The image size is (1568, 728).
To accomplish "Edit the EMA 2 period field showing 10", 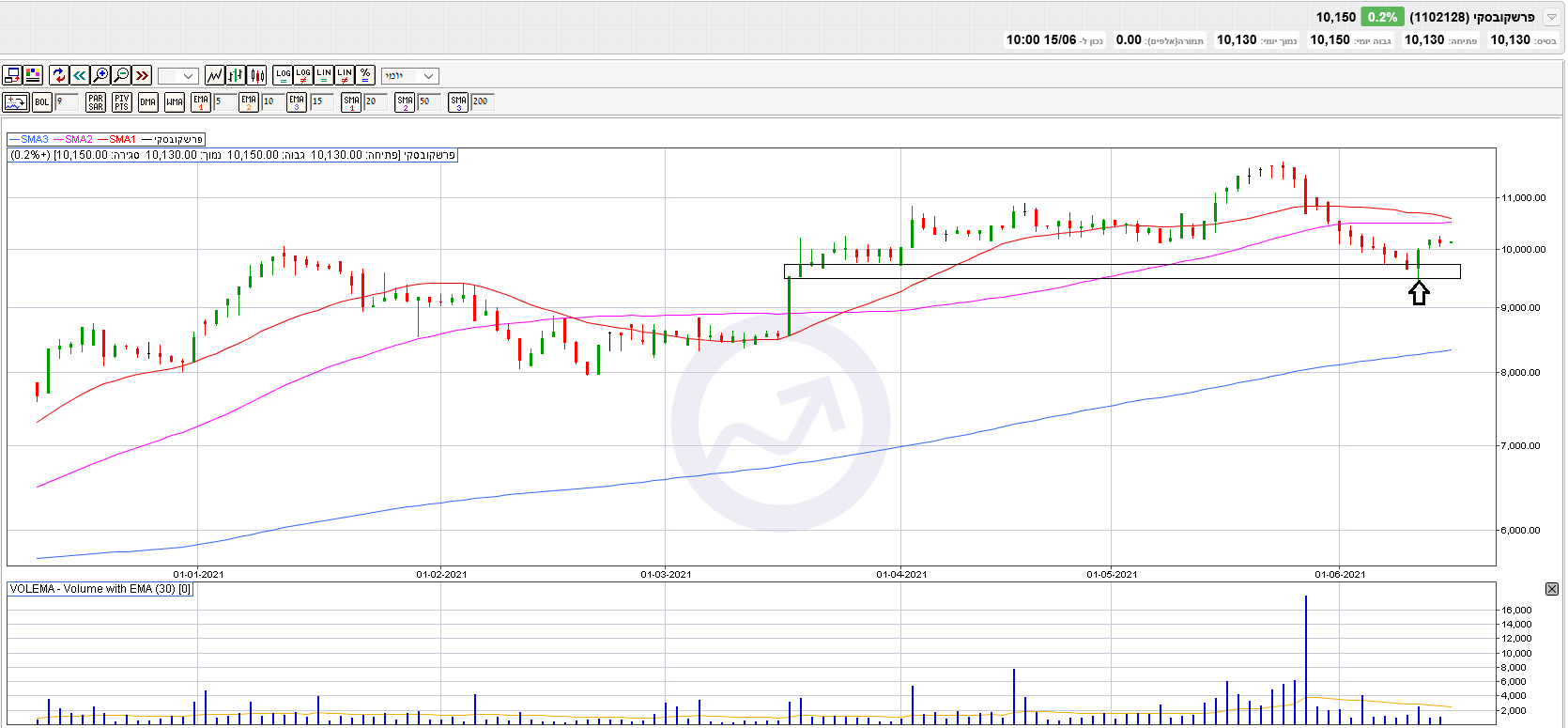I will [272, 101].
